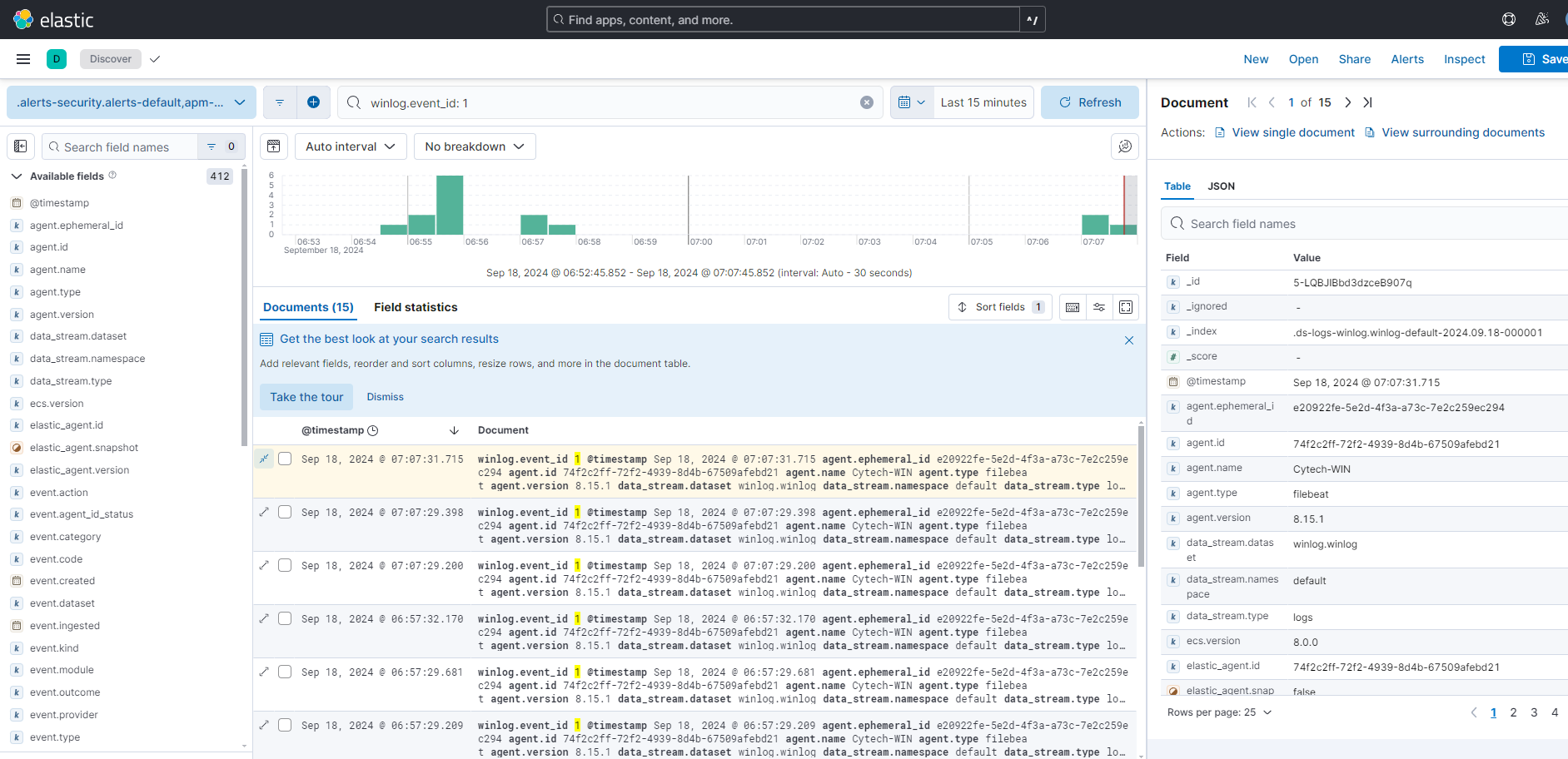Select checkbox for 07:07:29.200 row

click(285, 565)
